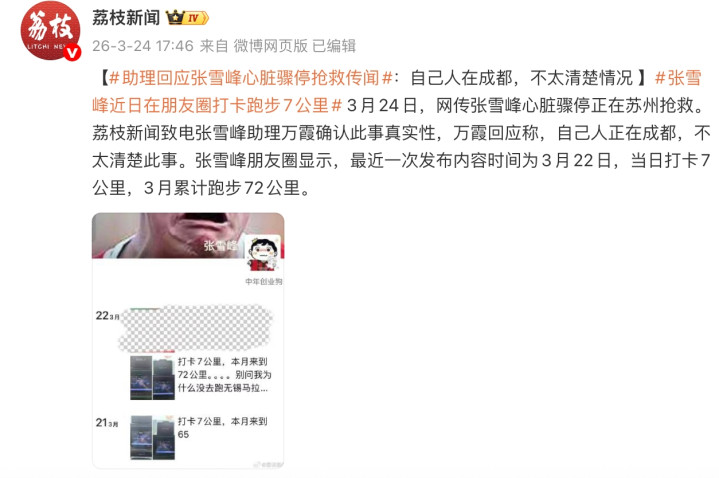The height and width of the screenshot is (478, 719).
Task: Click the 26-3-24 17:46 post timestamp
Action: [143, 46]
